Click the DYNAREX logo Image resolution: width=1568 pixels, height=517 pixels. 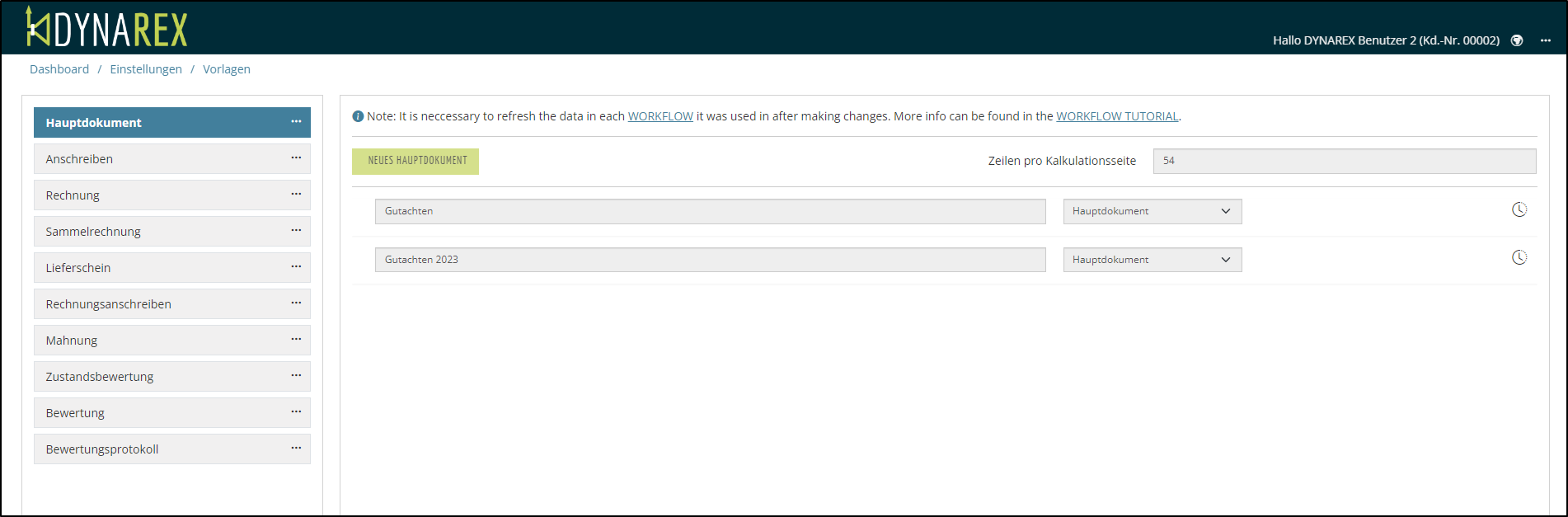click(106, 28)
